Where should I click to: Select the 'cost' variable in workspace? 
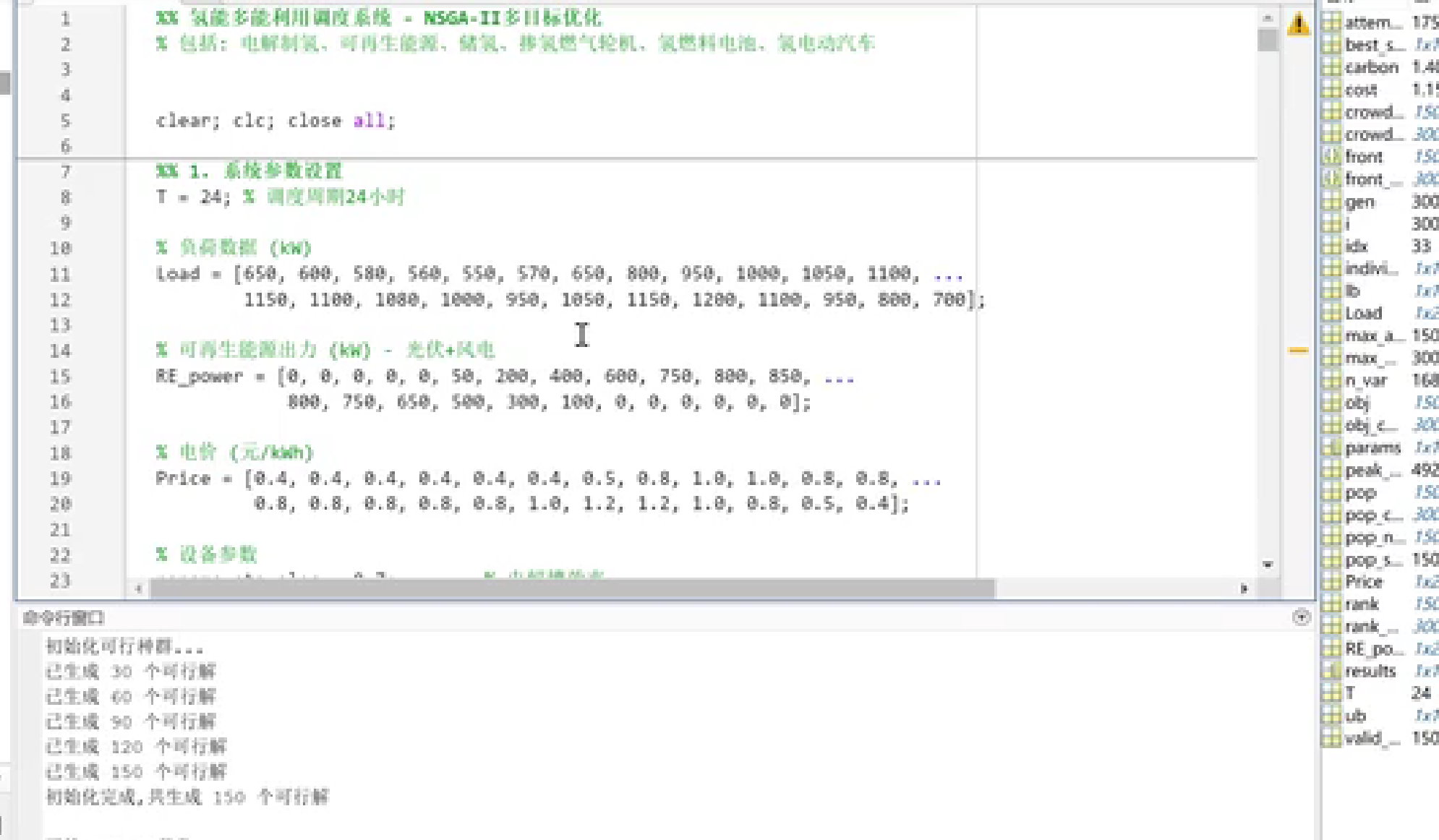(x=1361, y=90)
